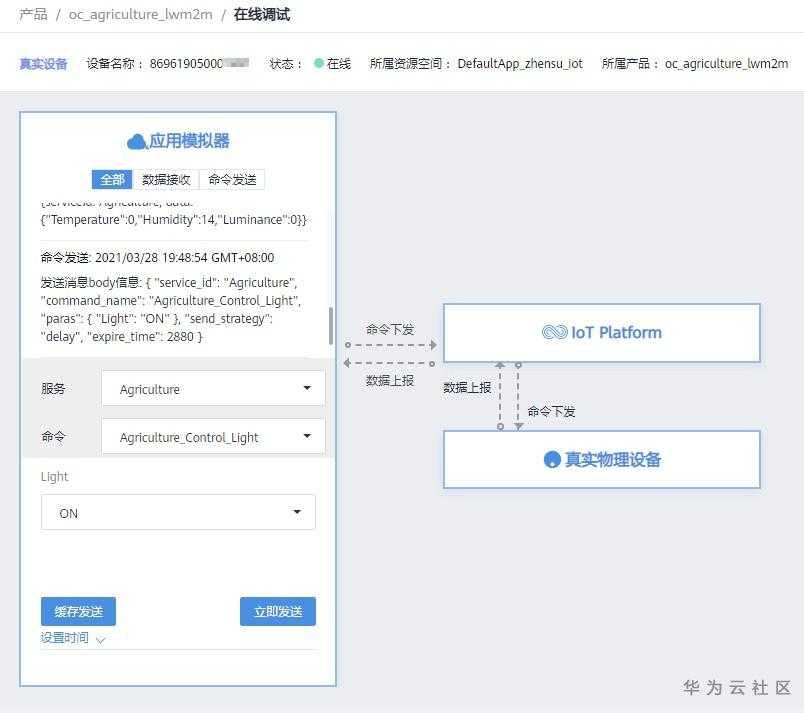The height and width of the screenshot is (713, 804).
Task: Select the 全部 tab
Action: pos(112,179)
